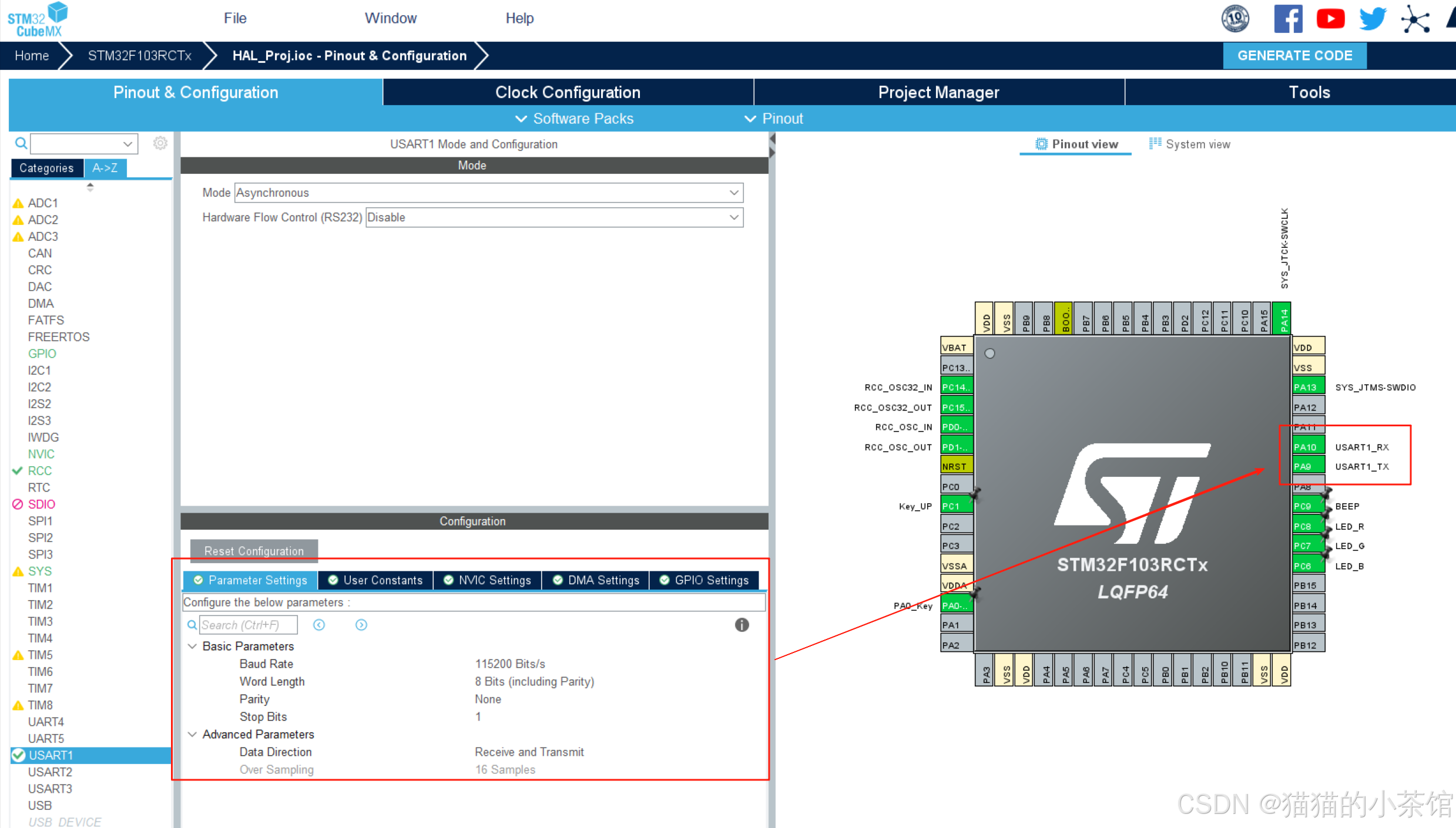Expand the Software Packs menu
The height and width of the screenshot is (828, 1456).
[575, 119]
